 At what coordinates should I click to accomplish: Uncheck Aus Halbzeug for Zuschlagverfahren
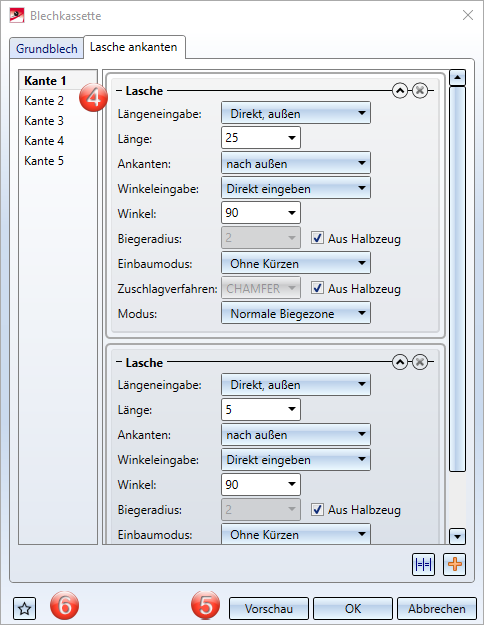point(317,288)
